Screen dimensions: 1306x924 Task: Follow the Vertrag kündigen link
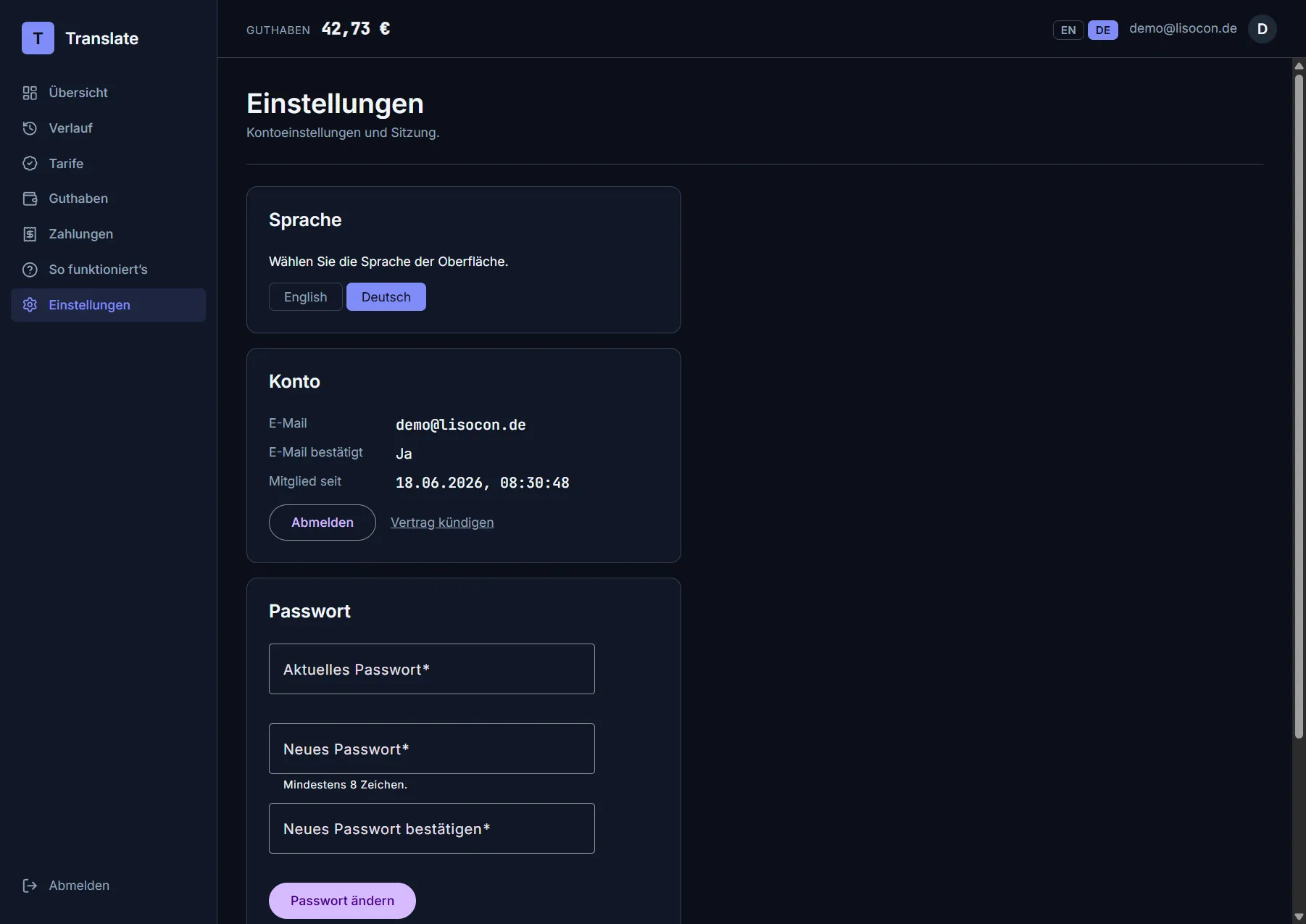pos(442,523)
